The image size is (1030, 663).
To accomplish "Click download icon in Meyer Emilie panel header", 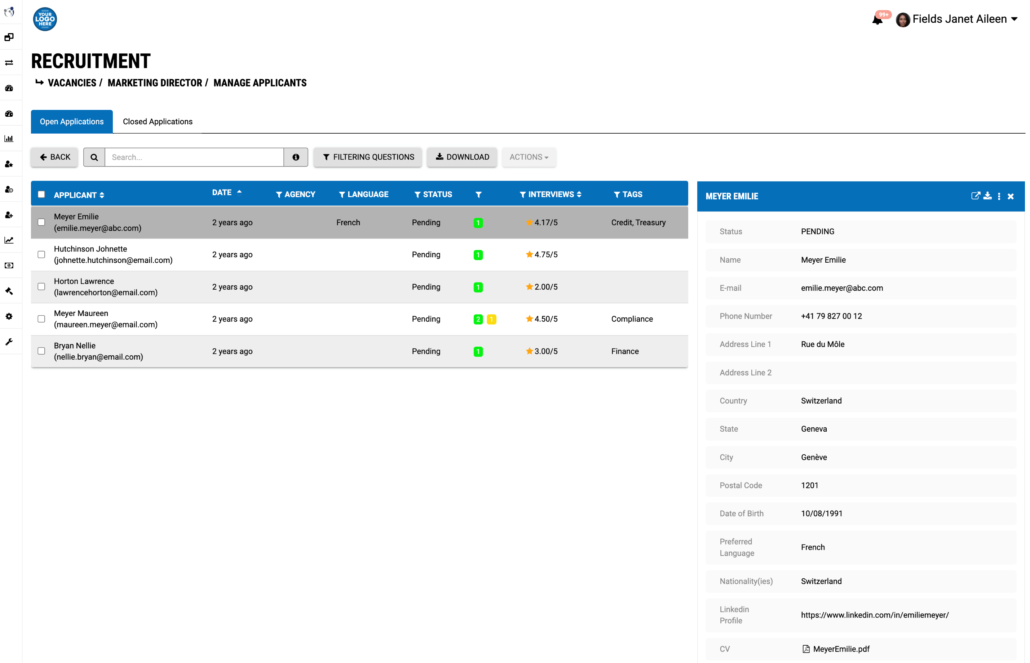I will 987,196.
